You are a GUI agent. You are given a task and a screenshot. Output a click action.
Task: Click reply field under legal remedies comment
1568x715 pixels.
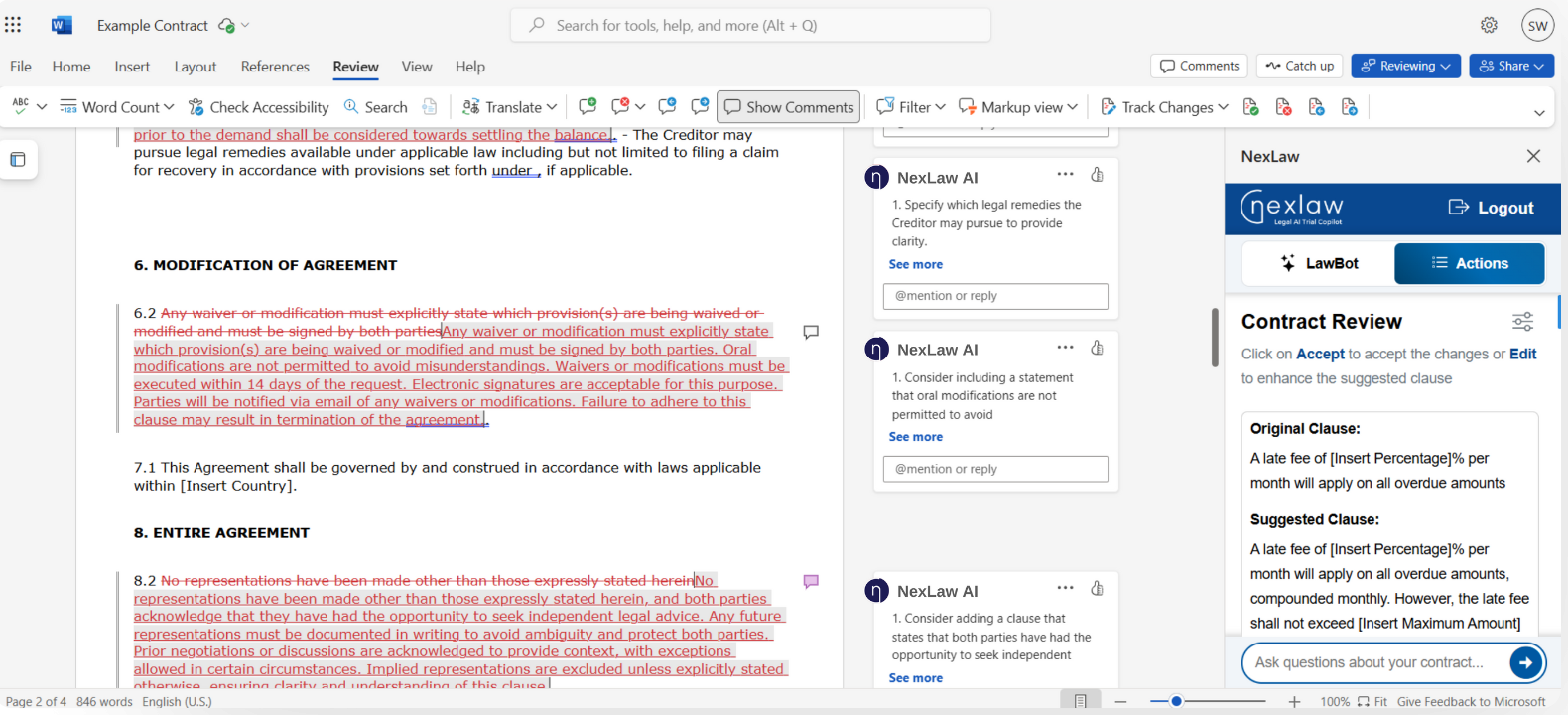pos(995,296)
